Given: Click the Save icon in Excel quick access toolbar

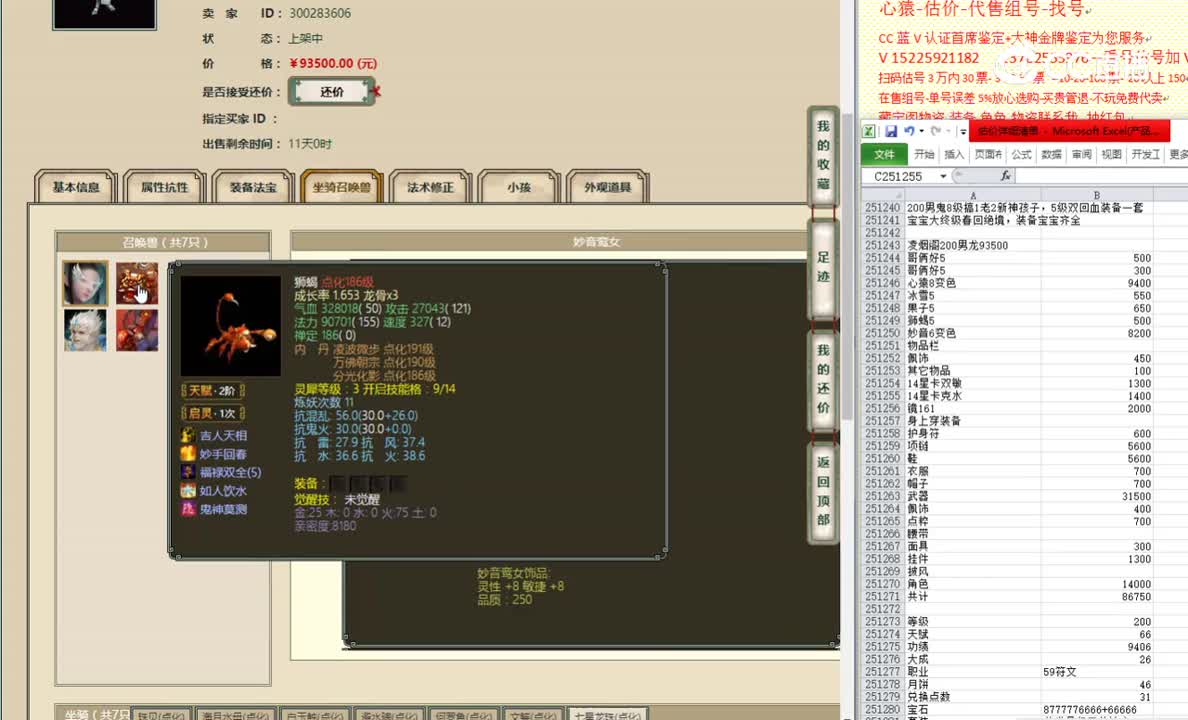Looking at the screenshot, I should coord(891,131).
